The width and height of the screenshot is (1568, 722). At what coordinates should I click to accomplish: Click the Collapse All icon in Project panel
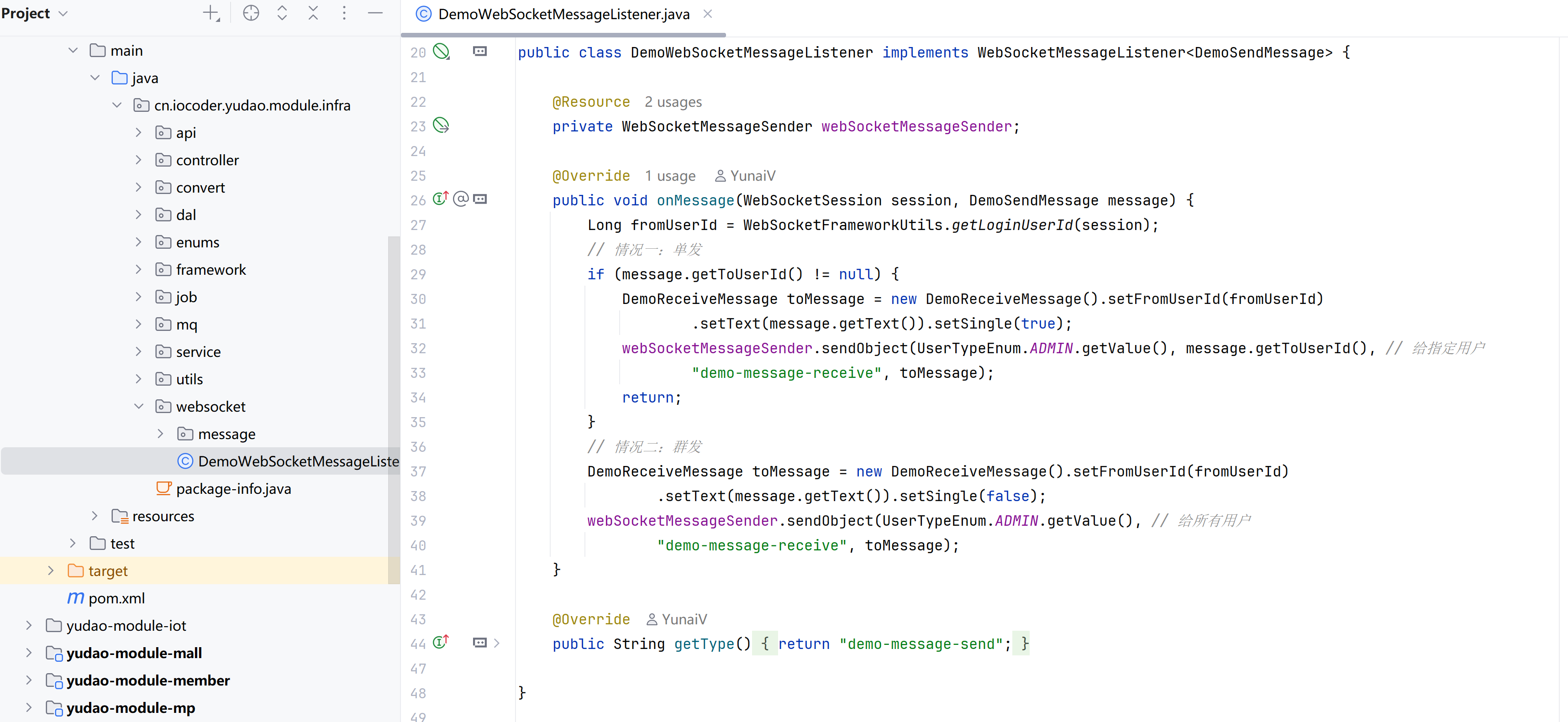click(313, 13)
